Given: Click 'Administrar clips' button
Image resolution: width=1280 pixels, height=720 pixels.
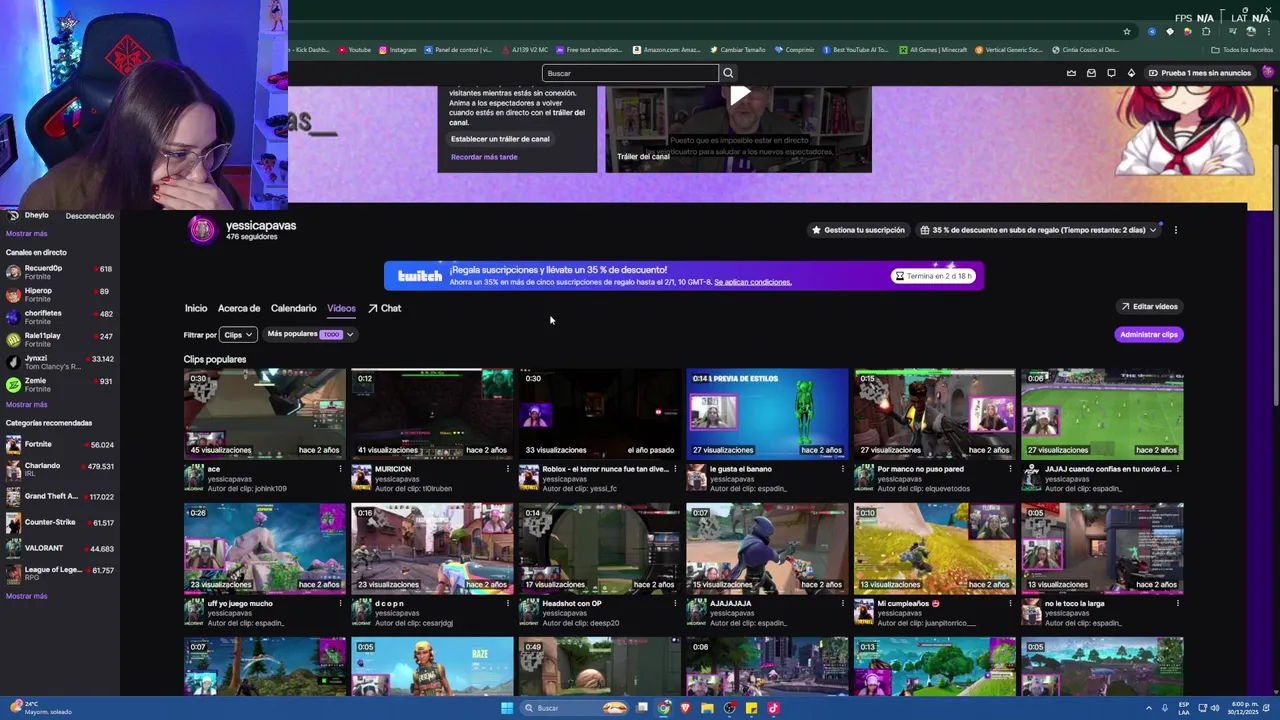Looking at the screenshot, I should click(1149, 335).
